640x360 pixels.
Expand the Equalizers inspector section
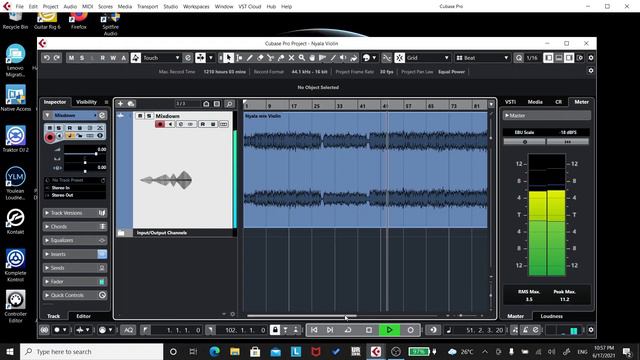coord(74,240)
